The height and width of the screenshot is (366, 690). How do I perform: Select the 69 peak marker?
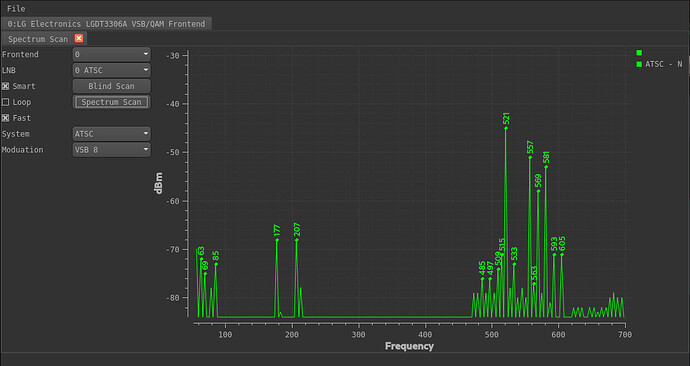pos(205,274)
